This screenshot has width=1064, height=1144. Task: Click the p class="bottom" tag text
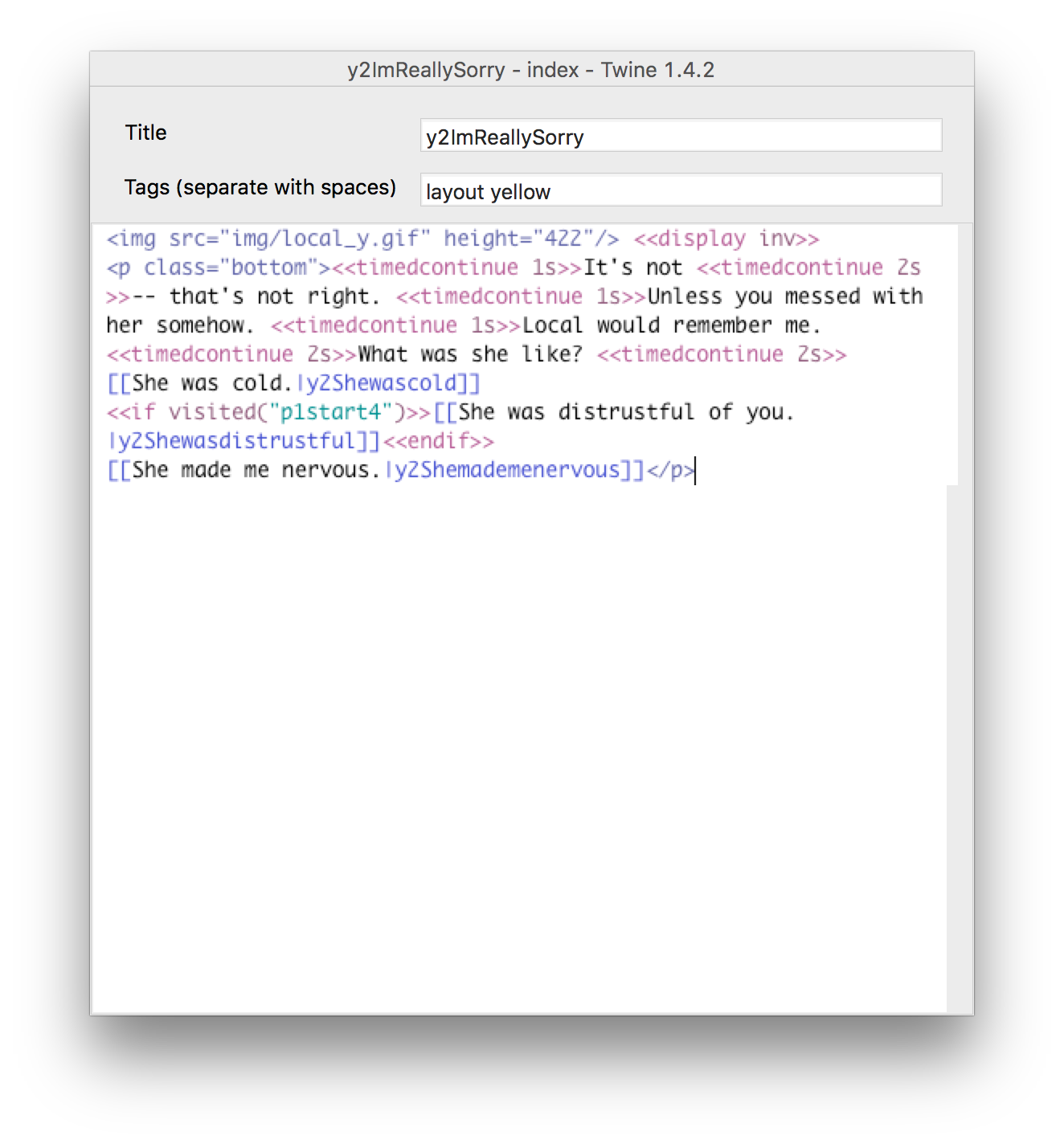pos(219,268)
